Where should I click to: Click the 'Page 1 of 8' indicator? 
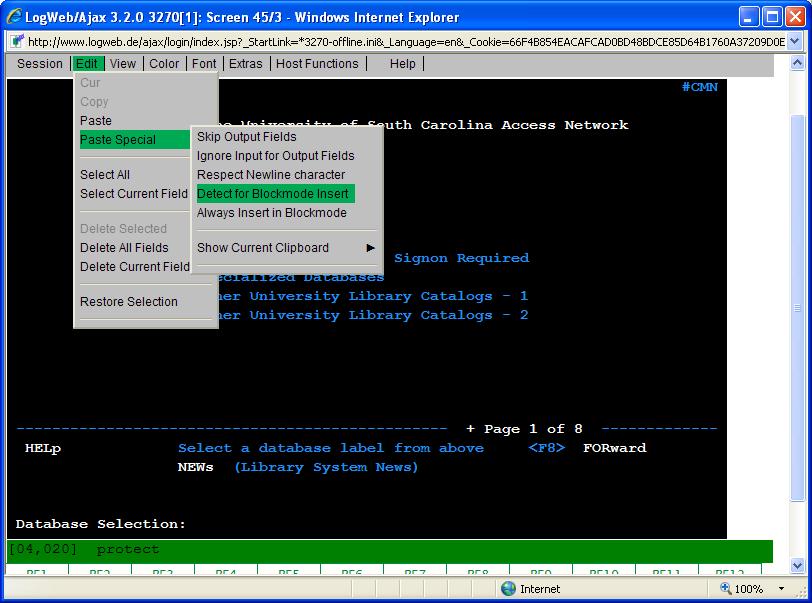click(x=533, y=429)
